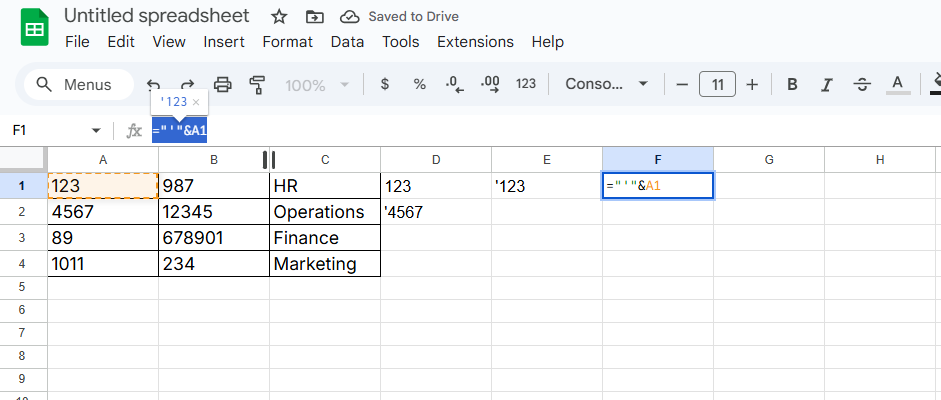This screenshot has height=400, width=941.
Task: Click the Menus search button
Action: [x=78, y=85]
